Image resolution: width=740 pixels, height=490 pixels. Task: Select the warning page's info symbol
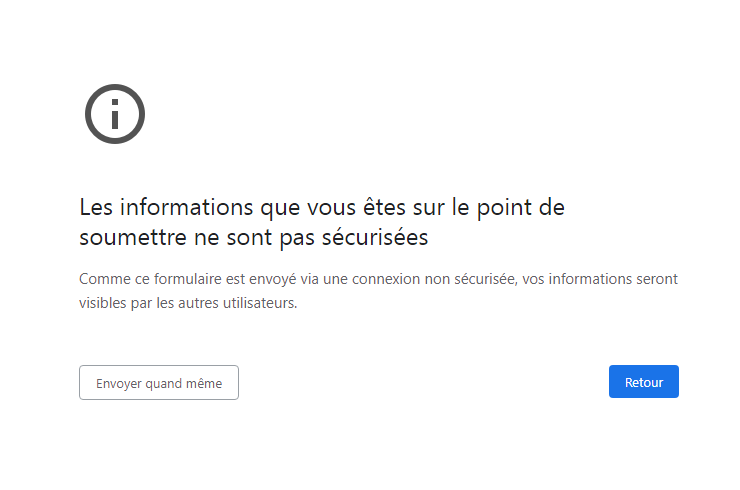(x=115, y=113)
